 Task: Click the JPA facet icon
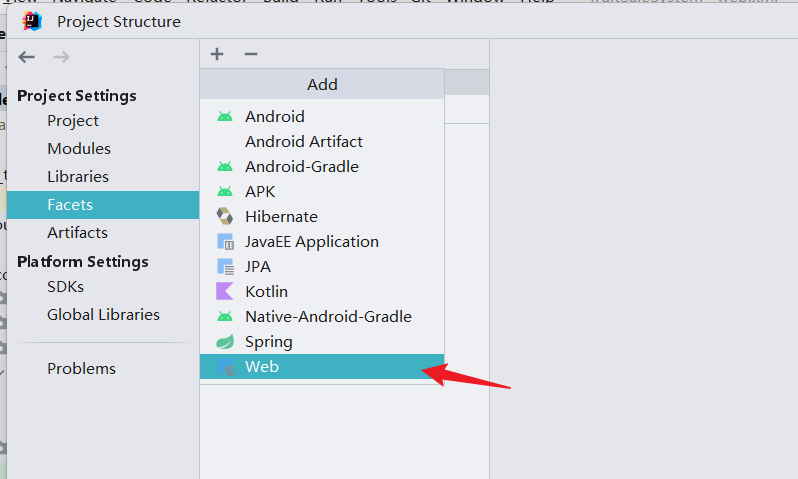click(x=225, y=267)
